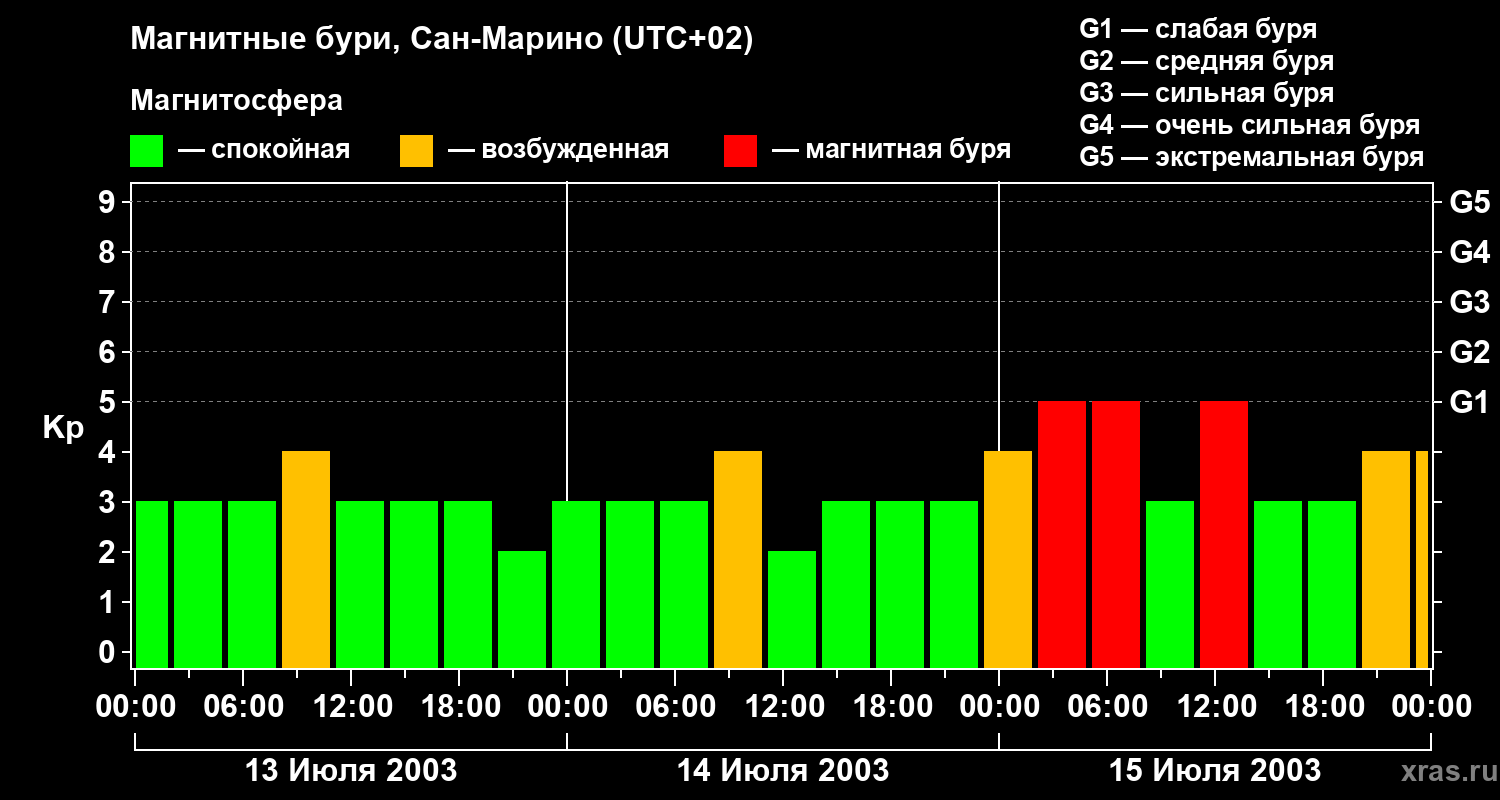The image size is (1500, 800).
Task: Click the 'G3 — сильная буря' description
Action: (x=1207, y=93)
